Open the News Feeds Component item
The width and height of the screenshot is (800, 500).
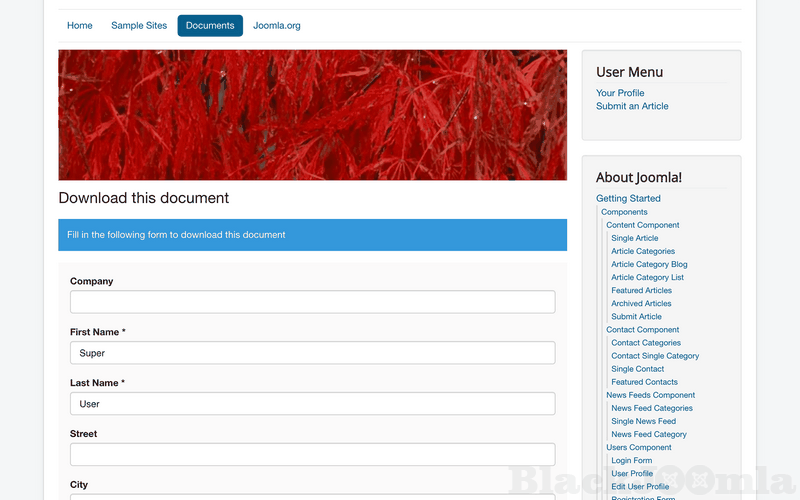650,395
